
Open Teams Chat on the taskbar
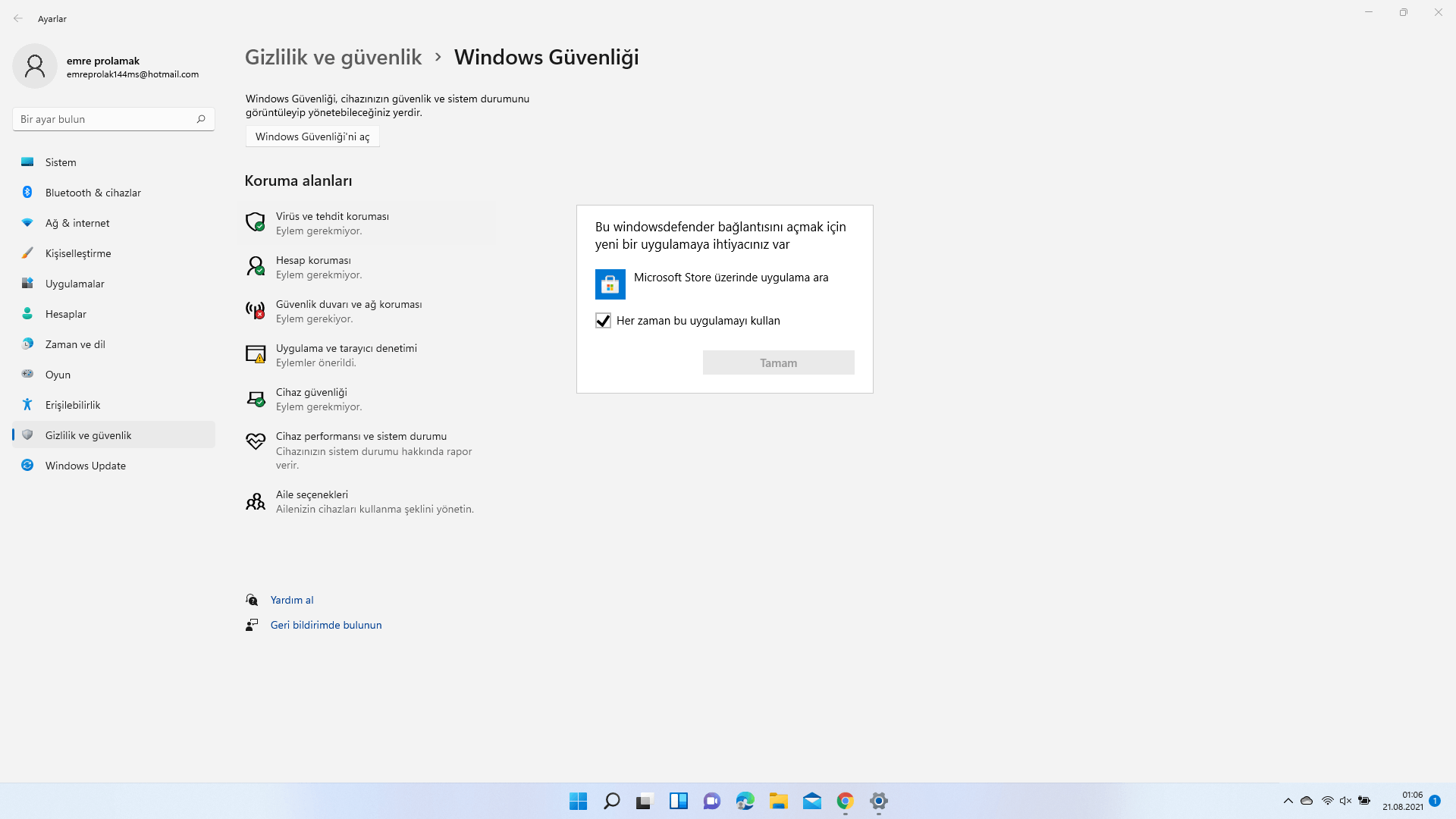pyautogui.click(x=711, y=801)
